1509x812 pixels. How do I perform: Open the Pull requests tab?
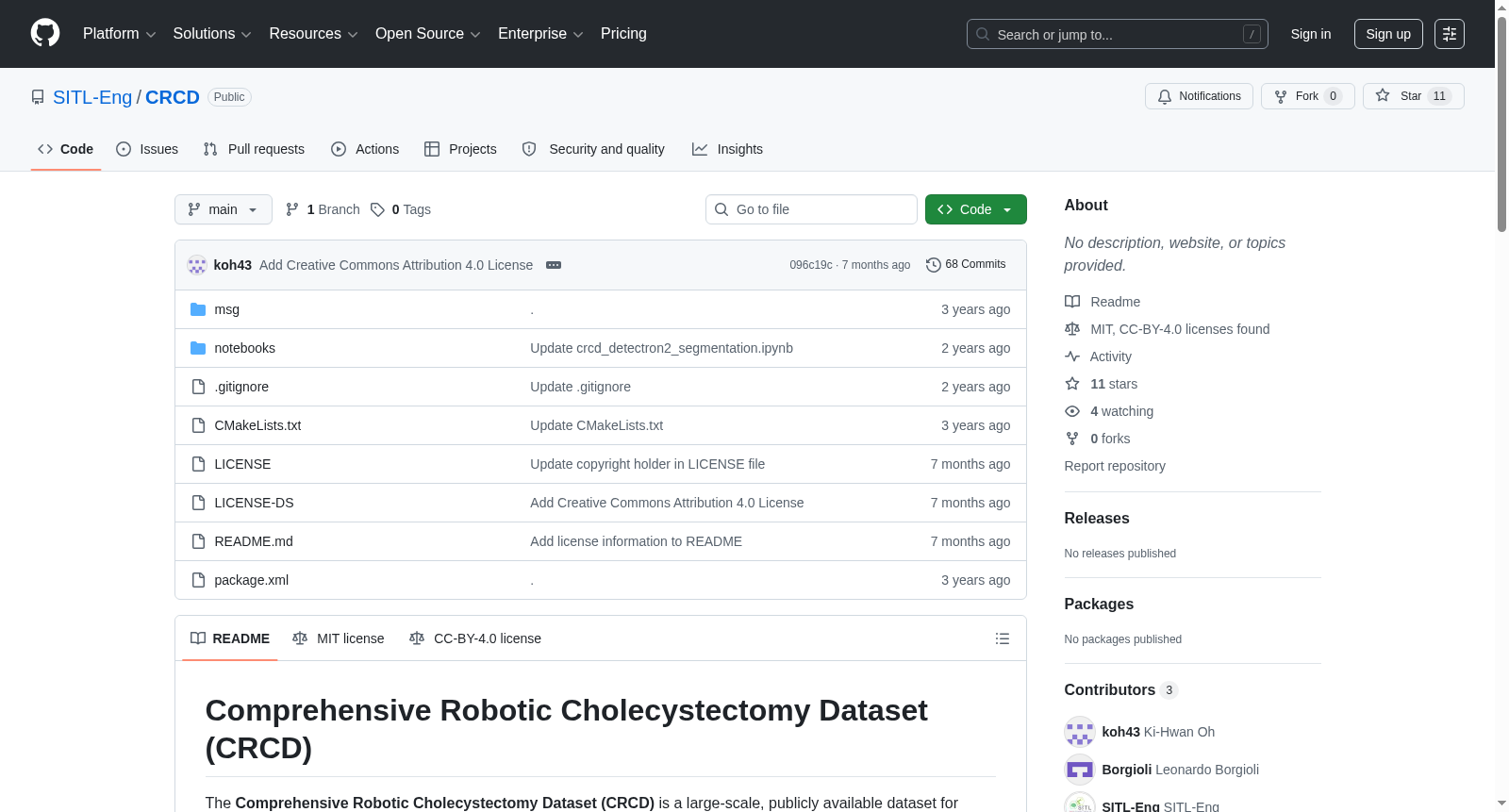click(x=254, y=149)
